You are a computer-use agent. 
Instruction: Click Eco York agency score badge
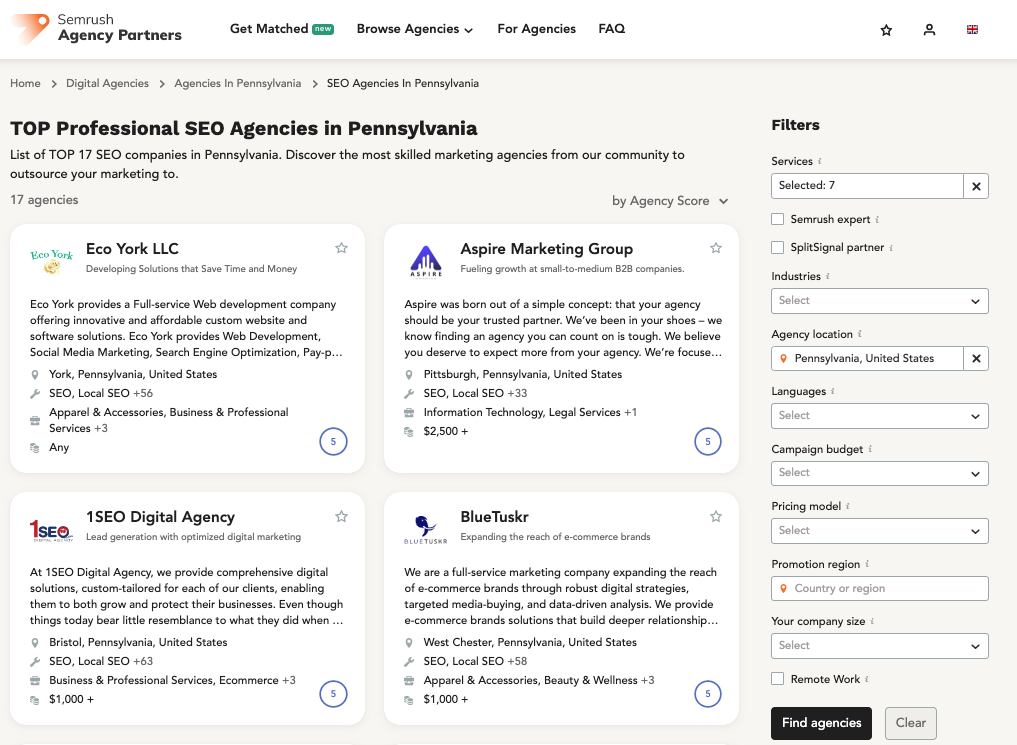(333, 442)
